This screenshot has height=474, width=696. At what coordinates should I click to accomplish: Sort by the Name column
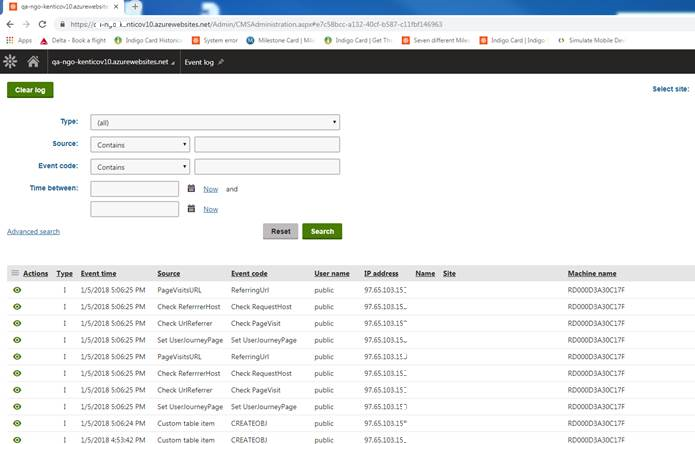(425, 273)
